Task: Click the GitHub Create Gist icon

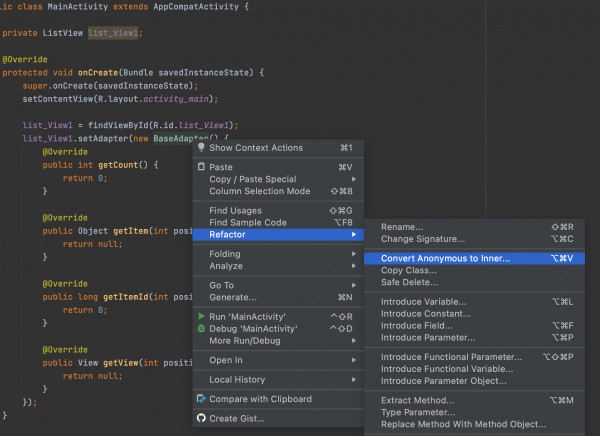Action: point(201,418)
